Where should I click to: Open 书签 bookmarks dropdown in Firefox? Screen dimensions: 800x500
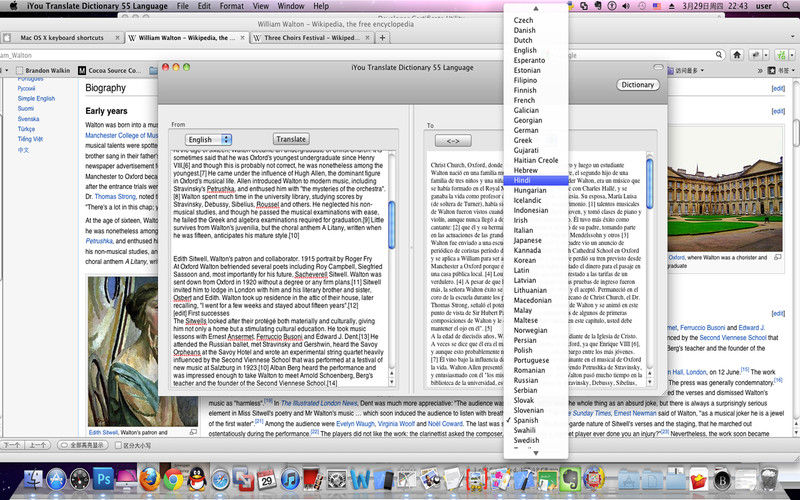point(782,70)
